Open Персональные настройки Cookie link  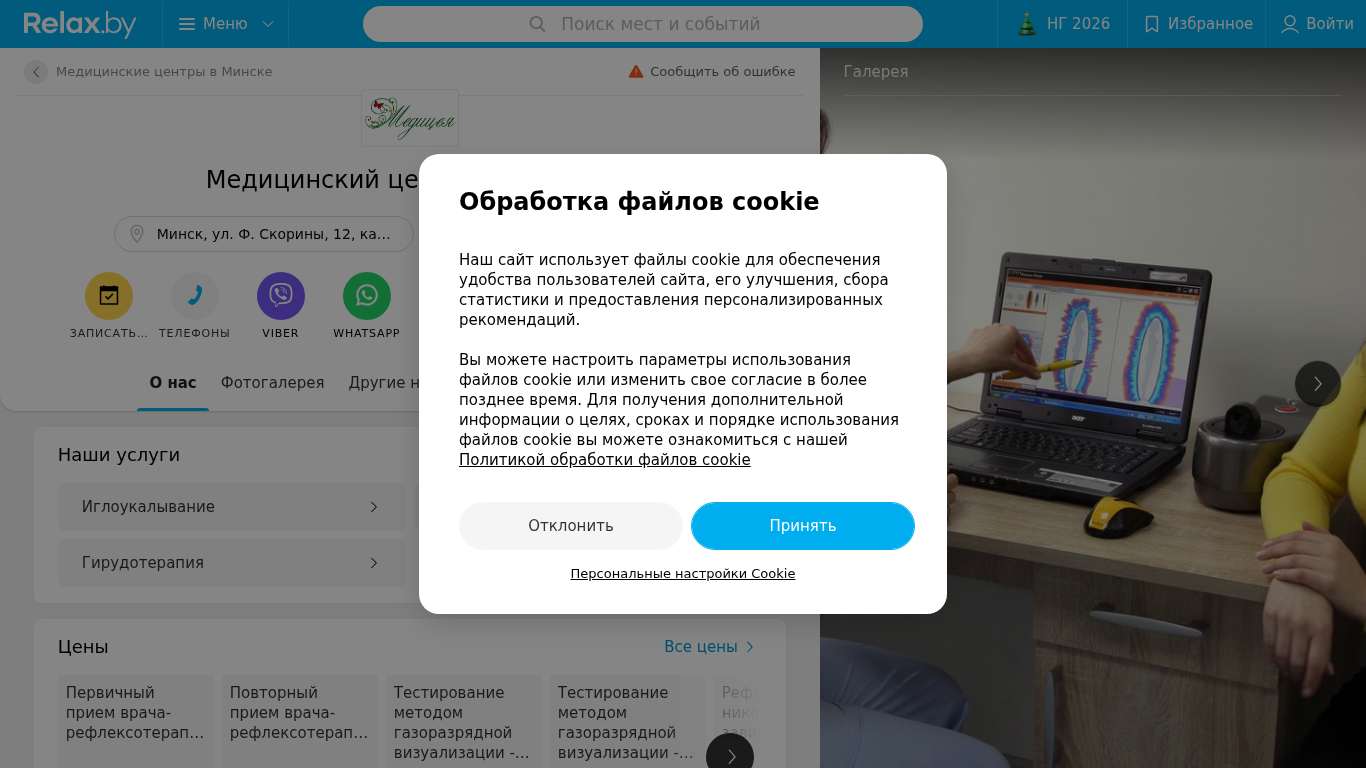click(683, 574)
